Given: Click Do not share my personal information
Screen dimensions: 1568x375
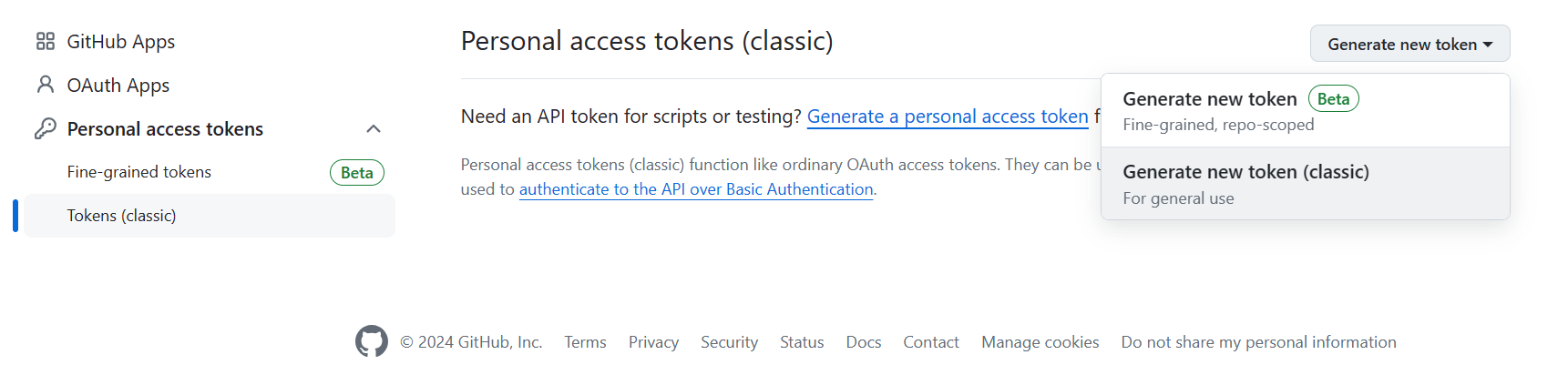Looking at the screenshot, I should pos(1257,342).
